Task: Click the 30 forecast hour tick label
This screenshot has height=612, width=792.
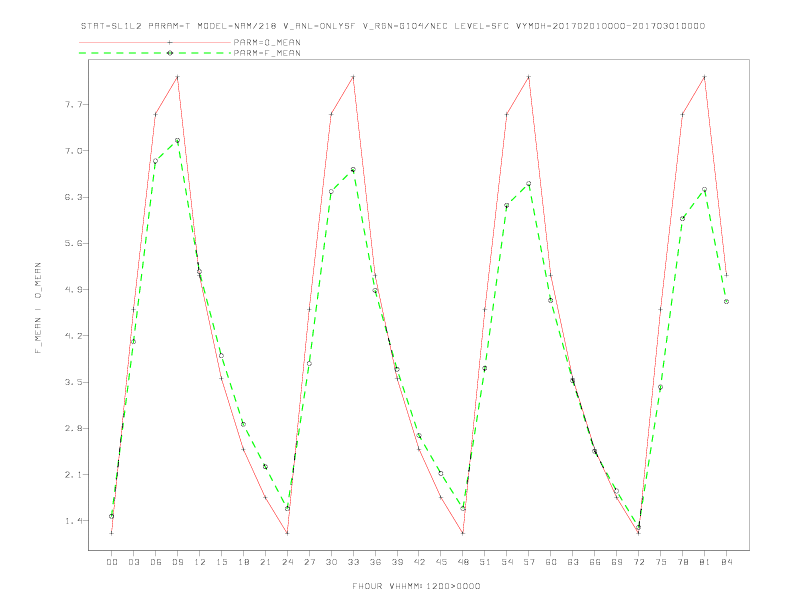Action: (331, 562)
